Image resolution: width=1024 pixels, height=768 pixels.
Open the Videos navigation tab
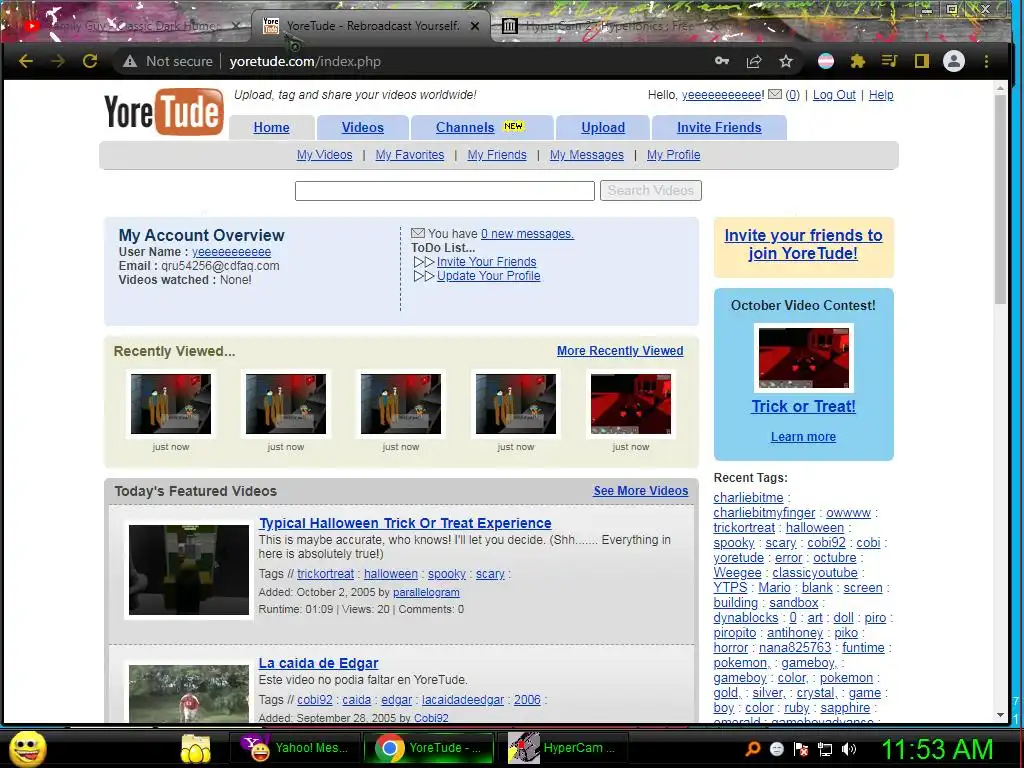362,127
